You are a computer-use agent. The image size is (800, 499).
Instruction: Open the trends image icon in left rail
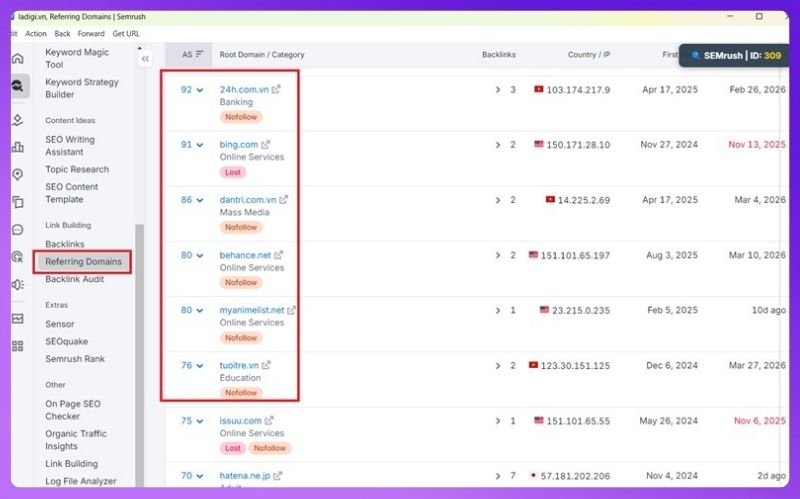point(18,318)
